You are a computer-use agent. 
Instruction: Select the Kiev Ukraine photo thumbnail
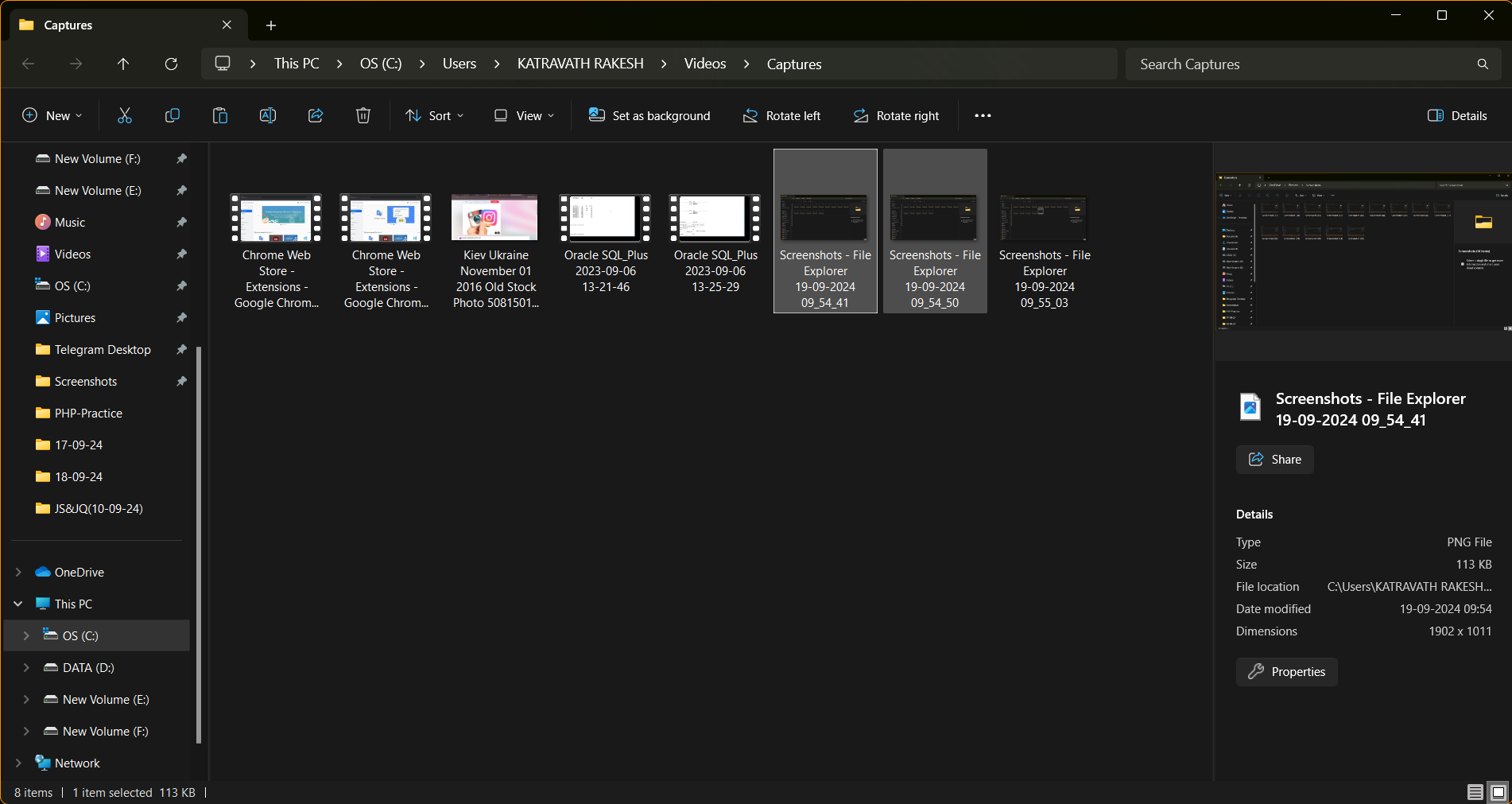coord(494,217)
